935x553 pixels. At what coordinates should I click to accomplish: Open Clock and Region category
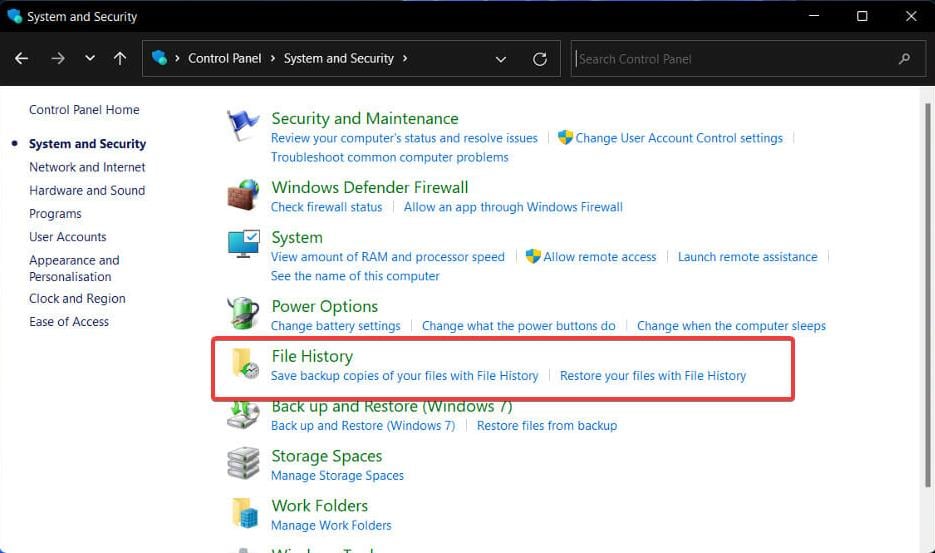point(78,298)
